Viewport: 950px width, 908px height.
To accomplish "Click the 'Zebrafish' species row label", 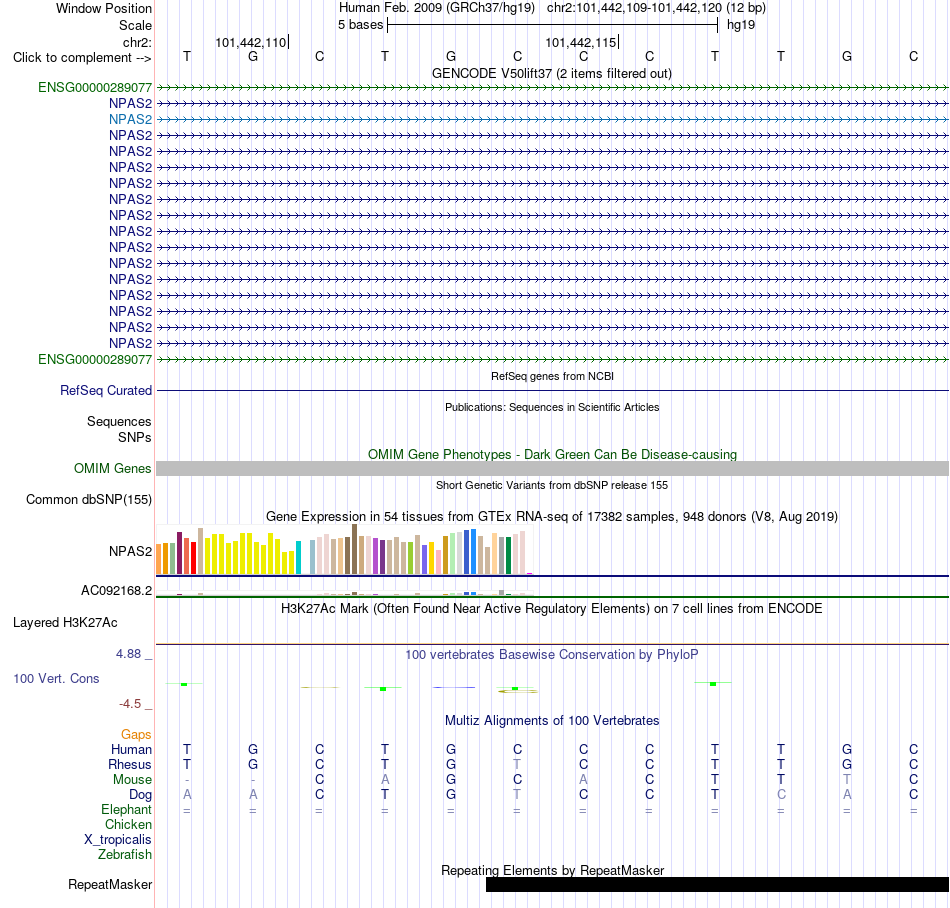I will tap(125, 855).
